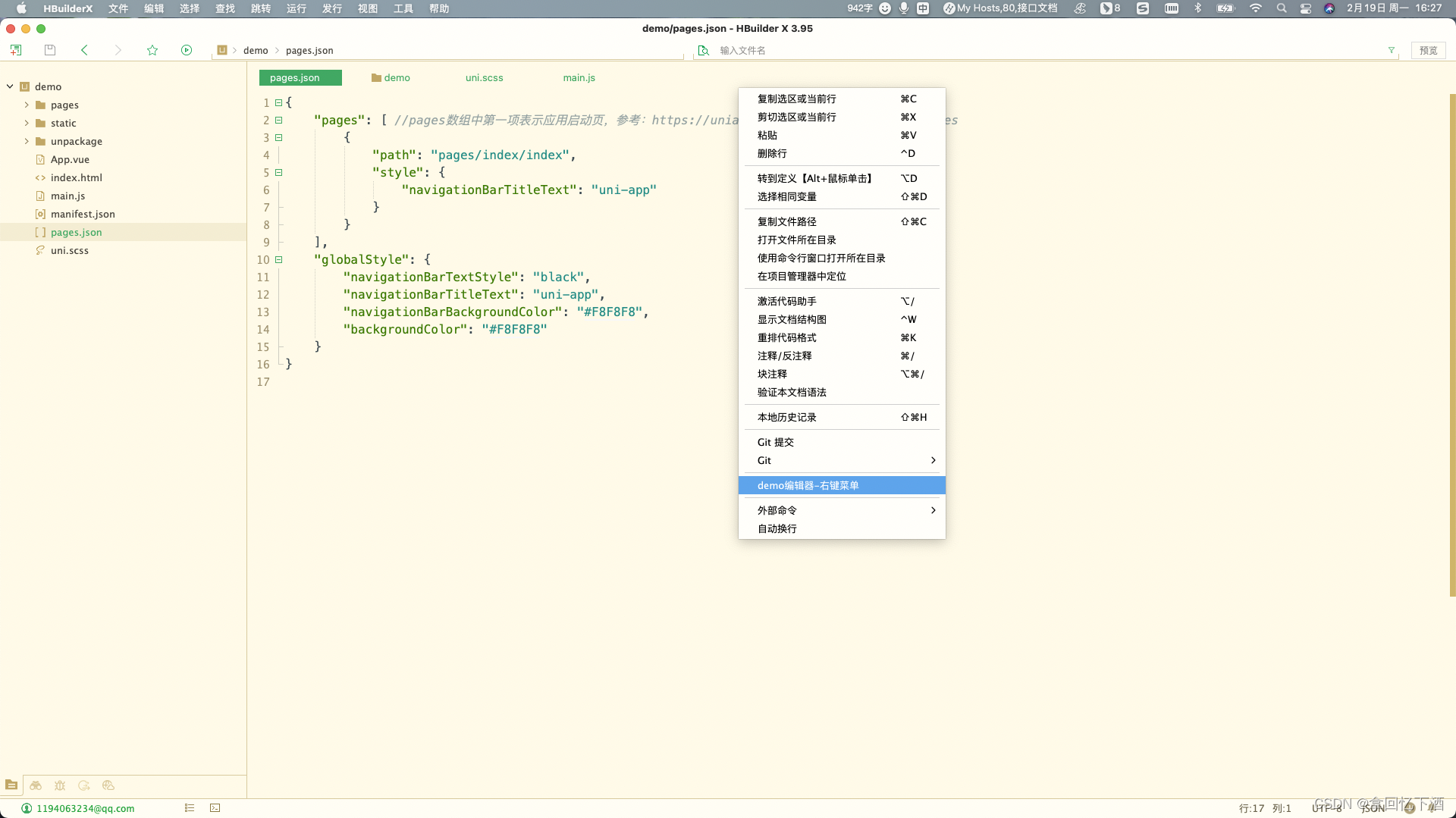Image resolution: width=1456 pixels, height=818 pixels.
Task: Open the sync panel icon in sidebar bottom
Action: click(84, 785)
